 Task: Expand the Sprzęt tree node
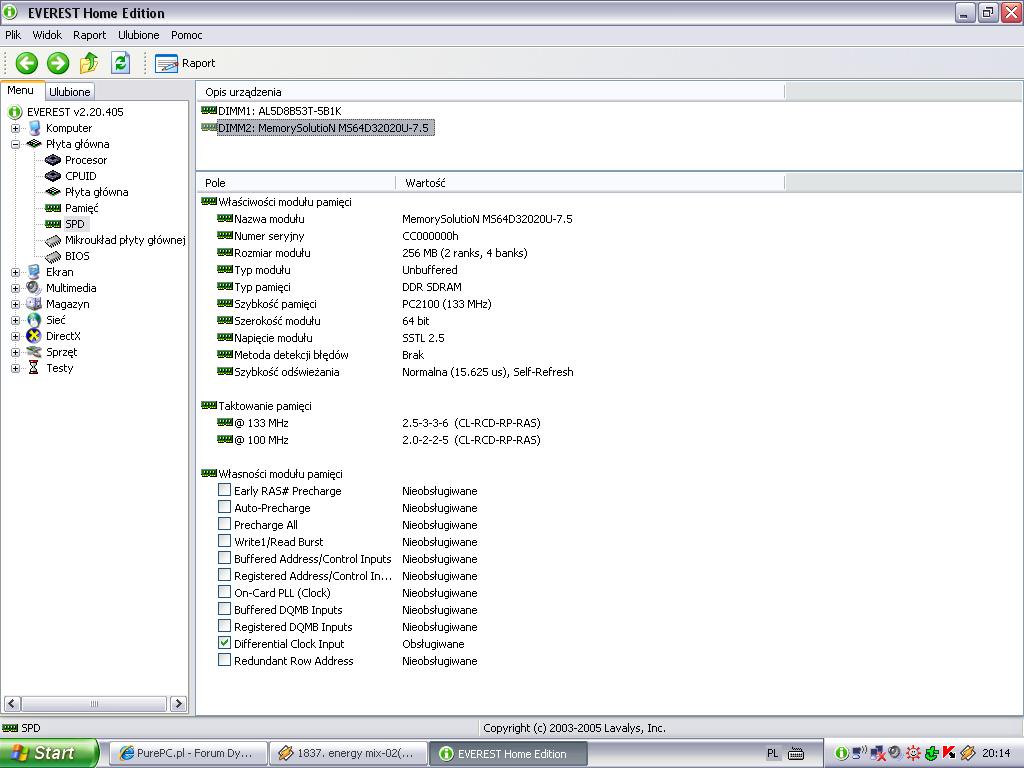pos(15,352)
